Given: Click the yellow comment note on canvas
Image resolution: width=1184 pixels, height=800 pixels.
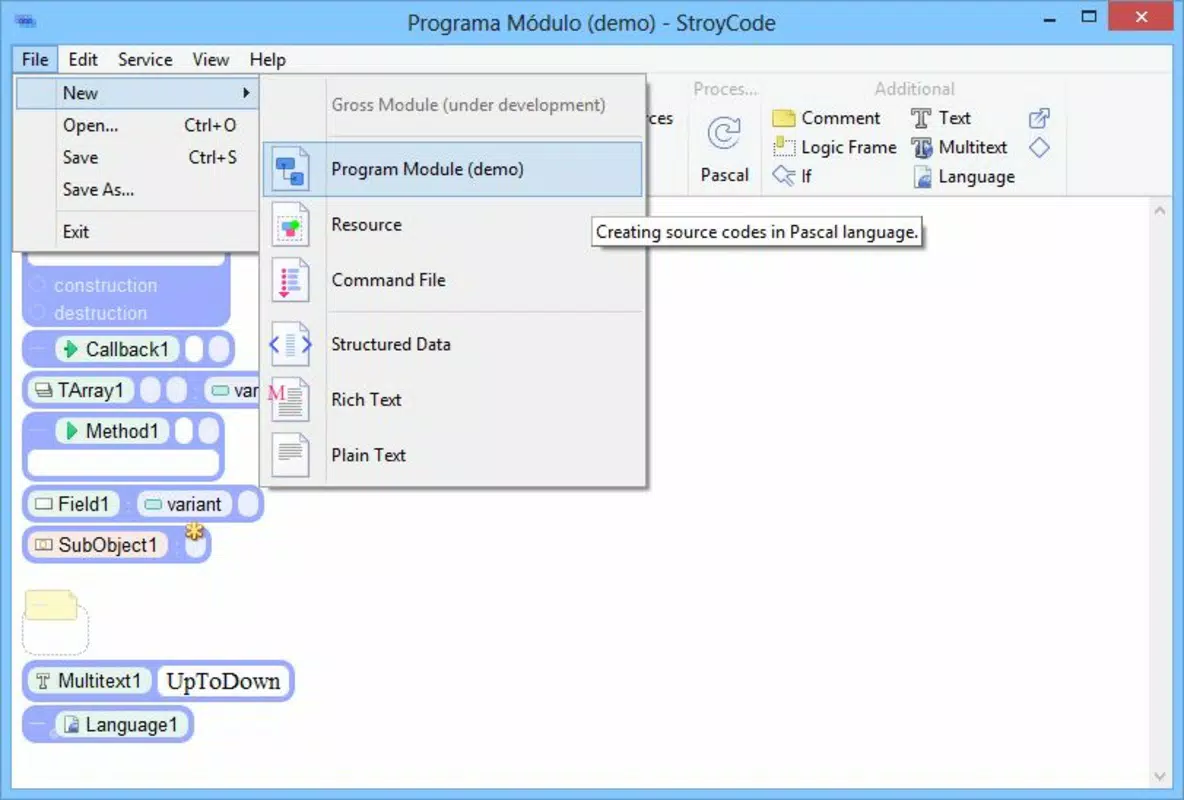Looking at the screenshot, I should (51, 605).
